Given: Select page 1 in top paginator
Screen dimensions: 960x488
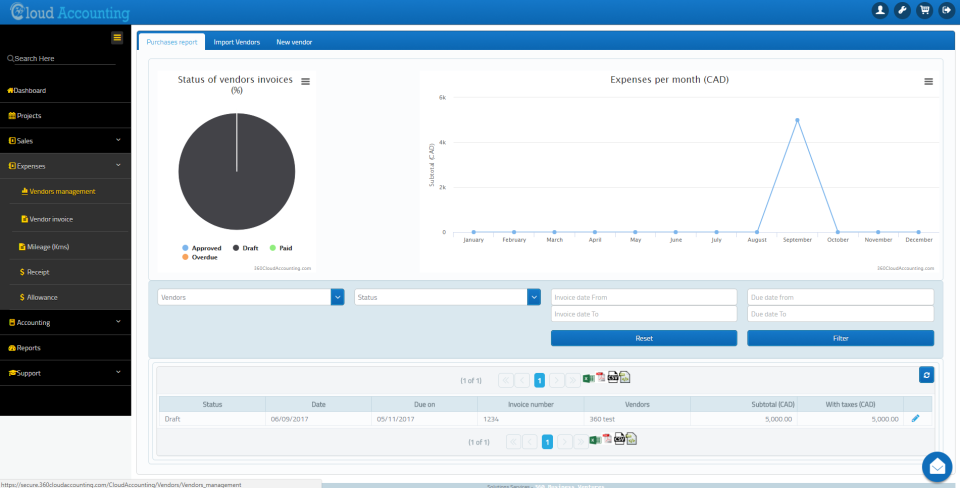Looking at the screenshot, I should click(539, 380).
